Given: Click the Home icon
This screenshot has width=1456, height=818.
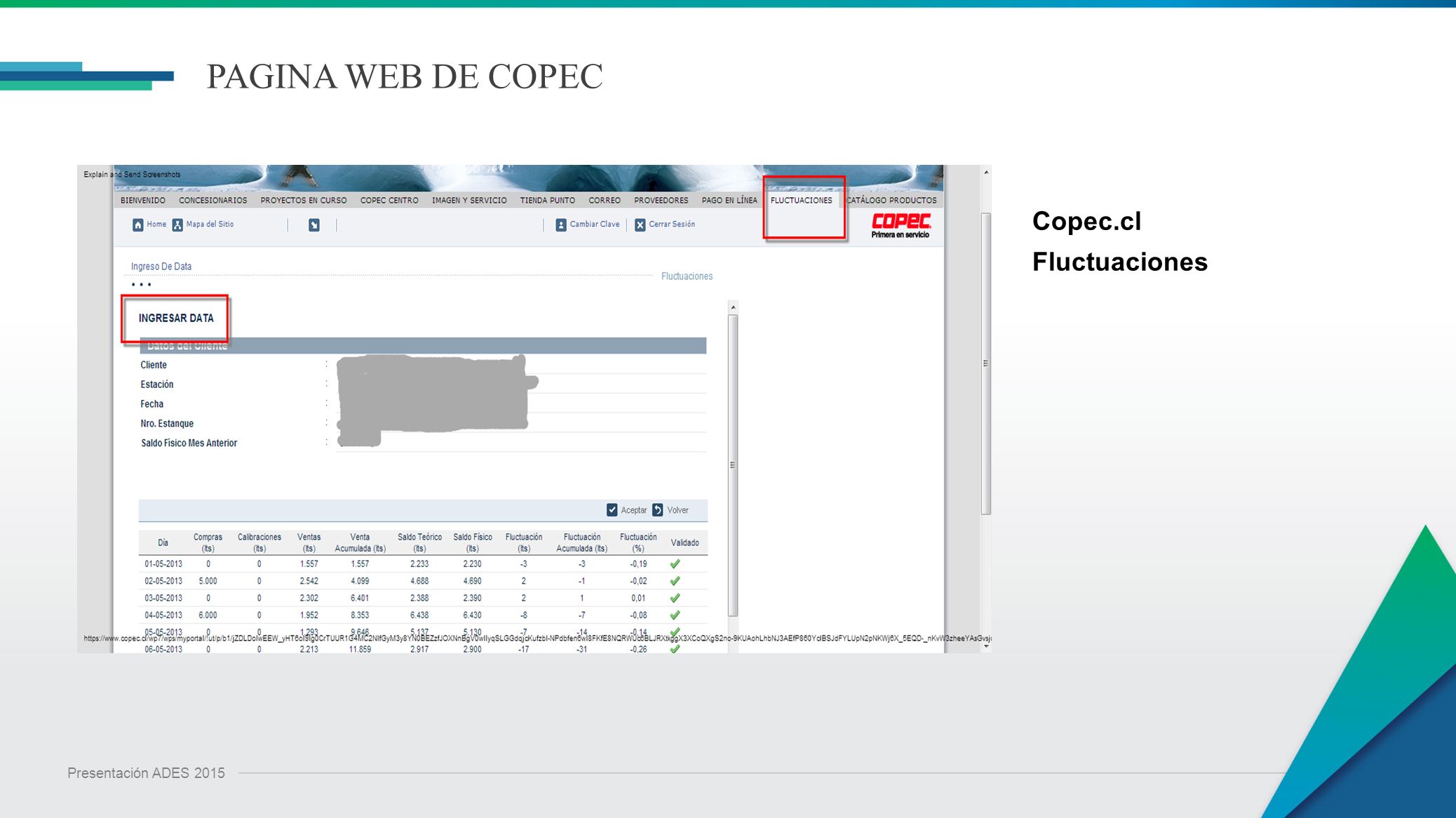Looking at the screenshot, I should pyautogui.click(x=137, y=224).
